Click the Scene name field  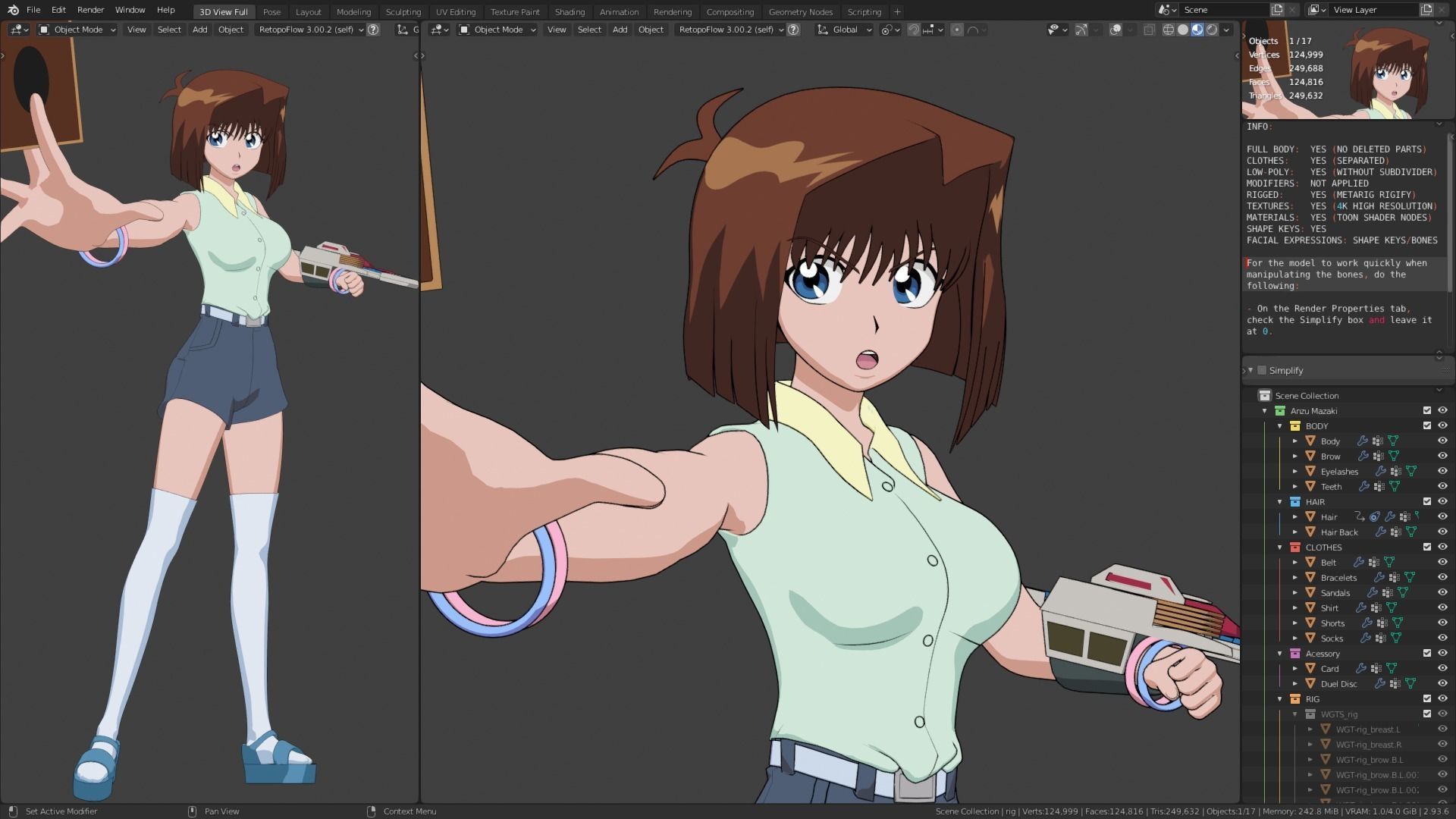(x=1225, y=10)
